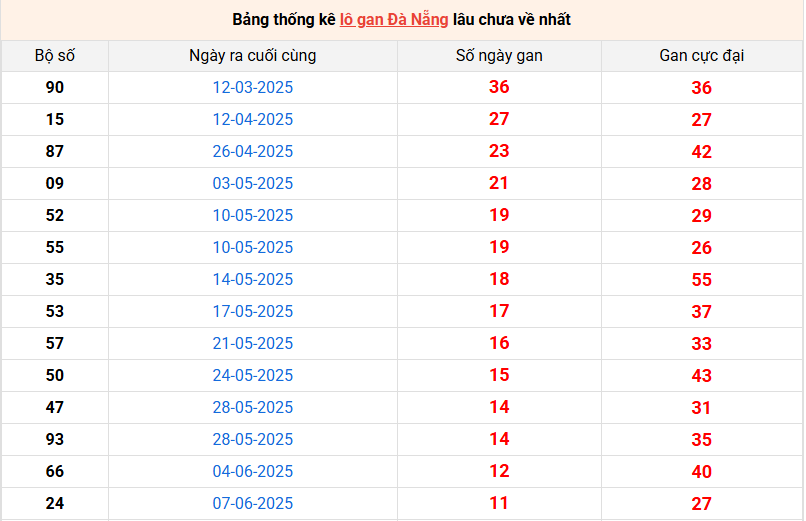Select number 87 in the Bộ số column

click(x=55, y=152)
